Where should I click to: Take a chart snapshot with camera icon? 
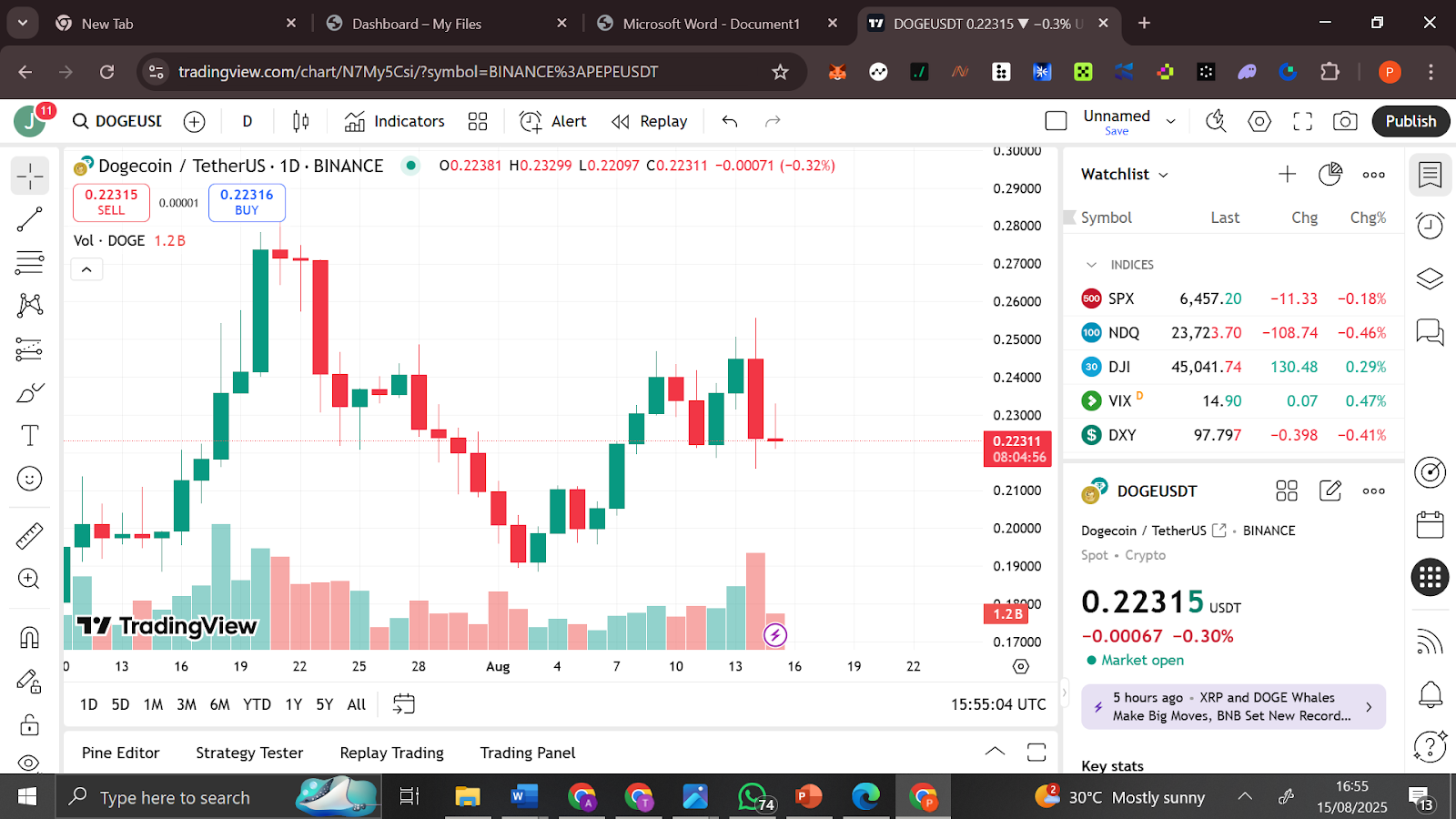click(x=1346, y=121)
